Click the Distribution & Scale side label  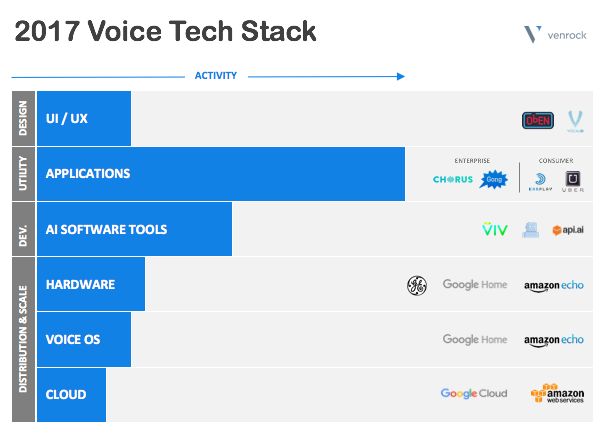(22, 339)
